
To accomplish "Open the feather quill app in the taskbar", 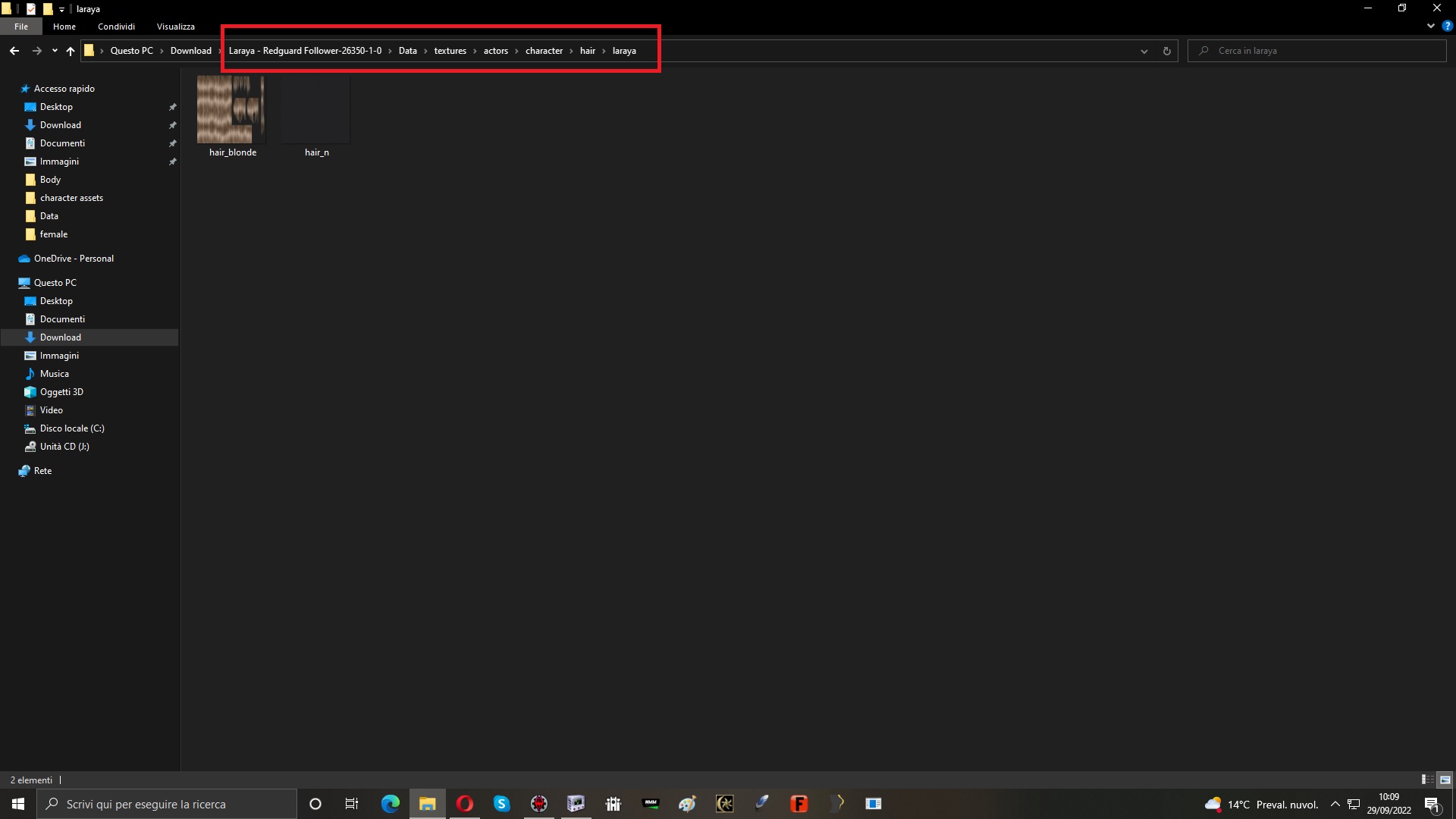I will (762, 804).
